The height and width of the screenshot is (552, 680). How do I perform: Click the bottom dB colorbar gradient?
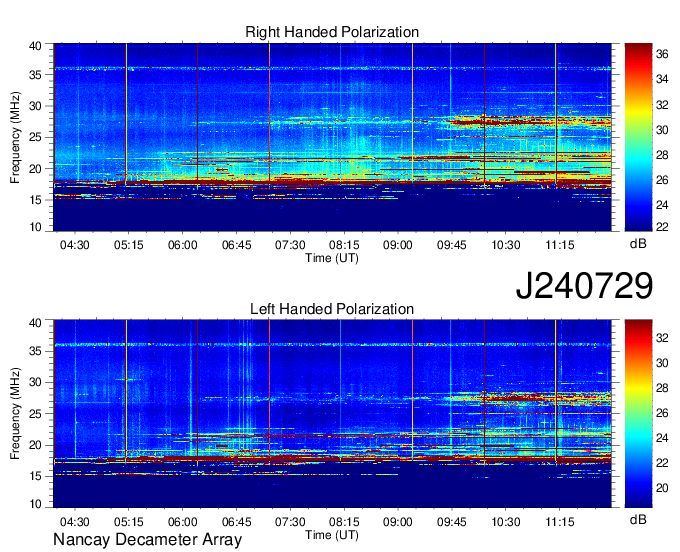638,413
